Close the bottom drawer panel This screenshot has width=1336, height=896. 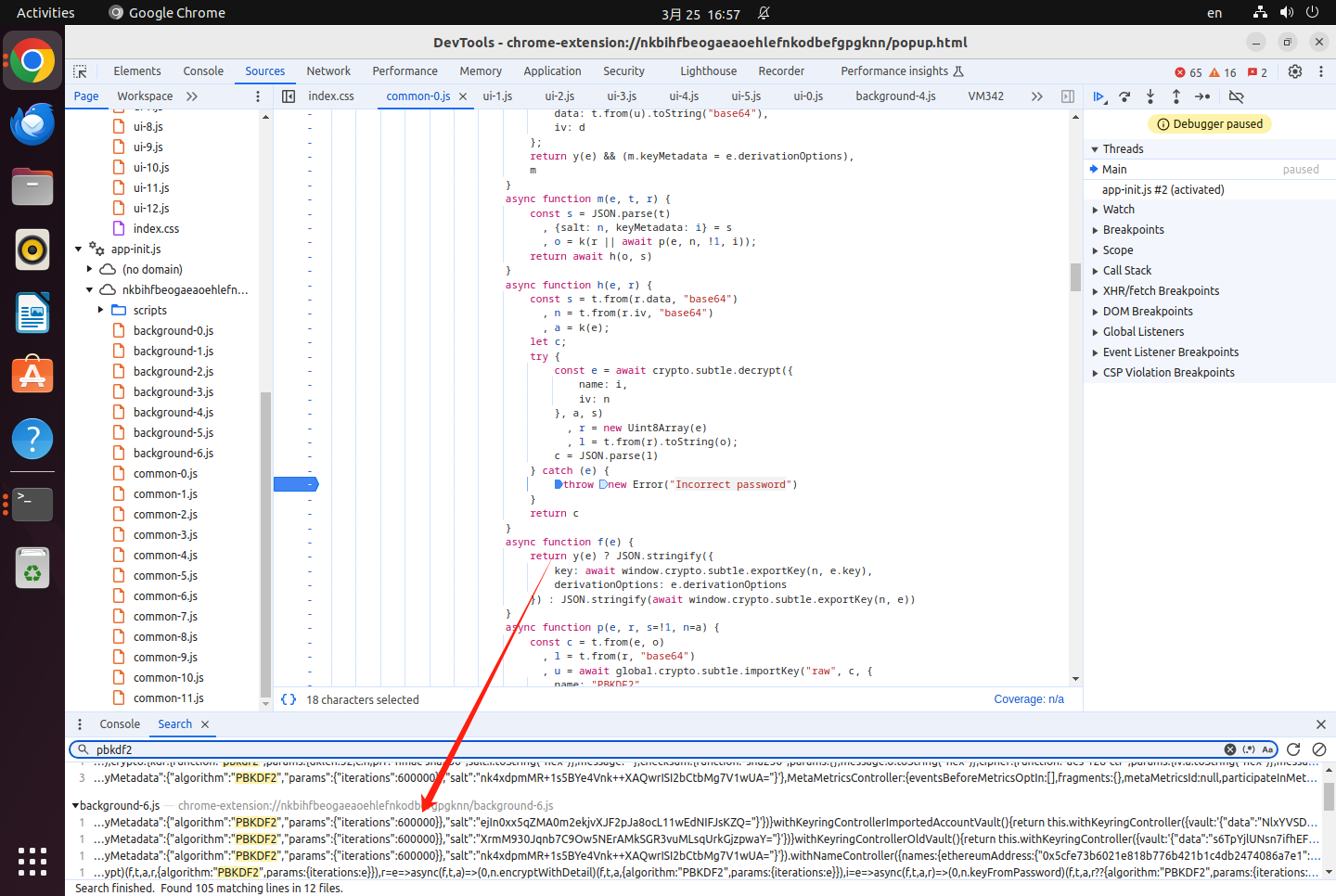[x=1321, y=724]
